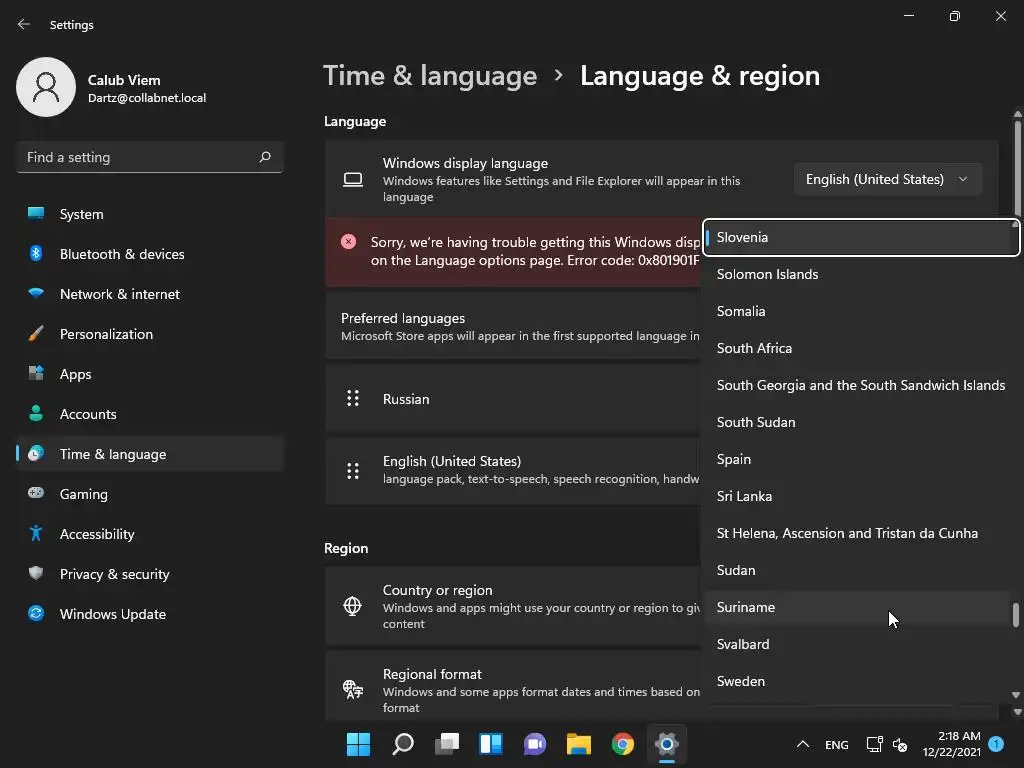This screenshot has height=768, width=1024.
Task: Select Suriname in country list
Action: click(858, 607)
